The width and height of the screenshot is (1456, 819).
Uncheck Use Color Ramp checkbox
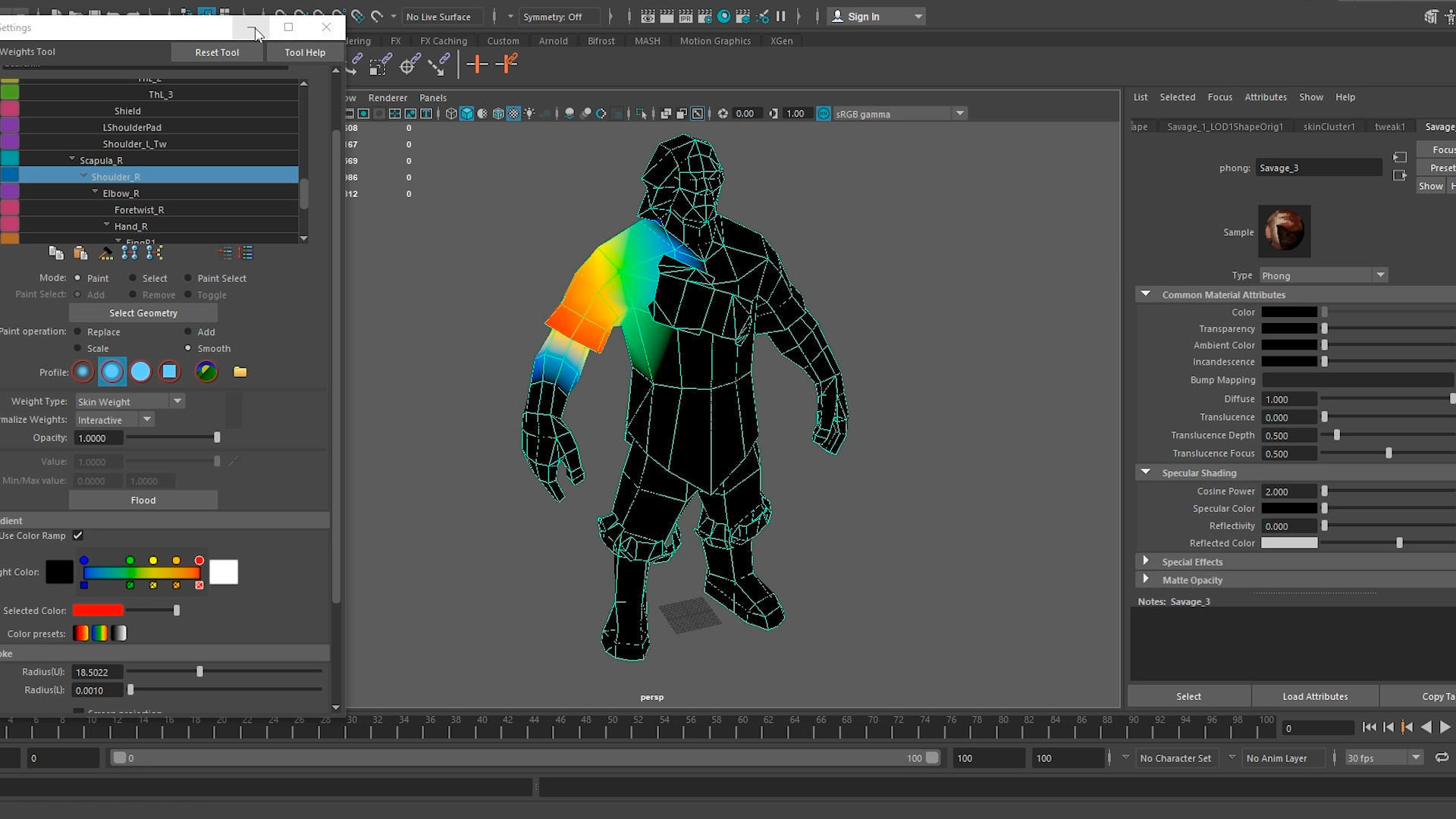tap(78, 535)
